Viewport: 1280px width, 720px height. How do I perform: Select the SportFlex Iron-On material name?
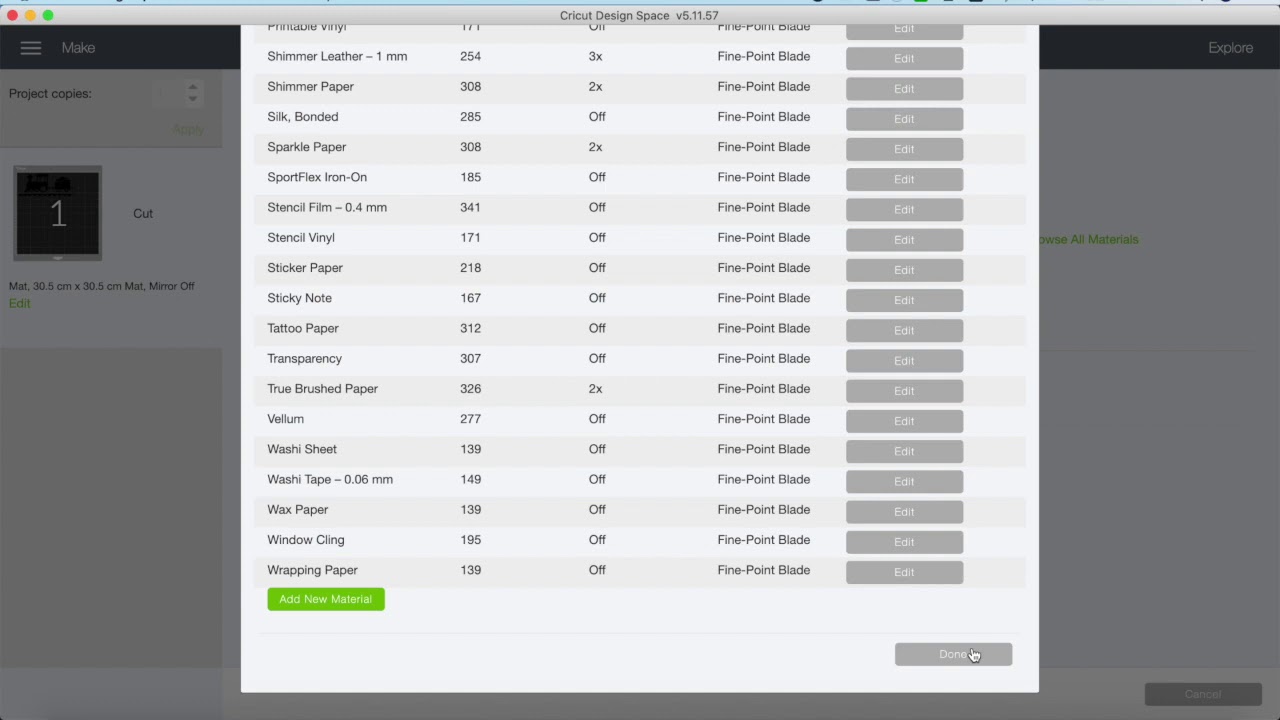[x=317, y=177]
